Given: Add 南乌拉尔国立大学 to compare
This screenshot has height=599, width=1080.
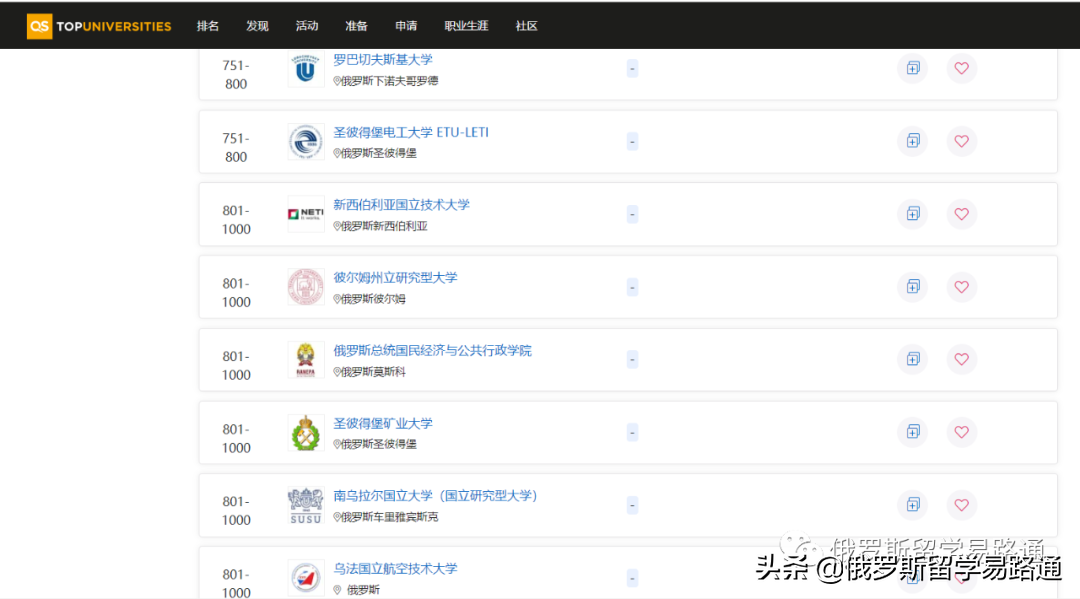Looking at the screenshot, I should tap(913, 505).
